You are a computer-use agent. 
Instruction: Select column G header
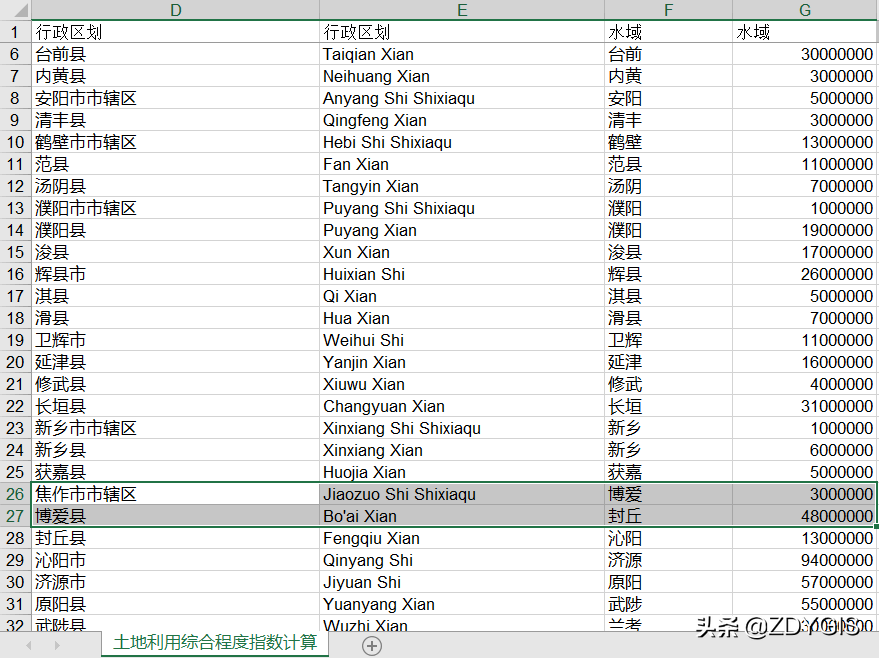pyautogui.click(x=805, y=10)
